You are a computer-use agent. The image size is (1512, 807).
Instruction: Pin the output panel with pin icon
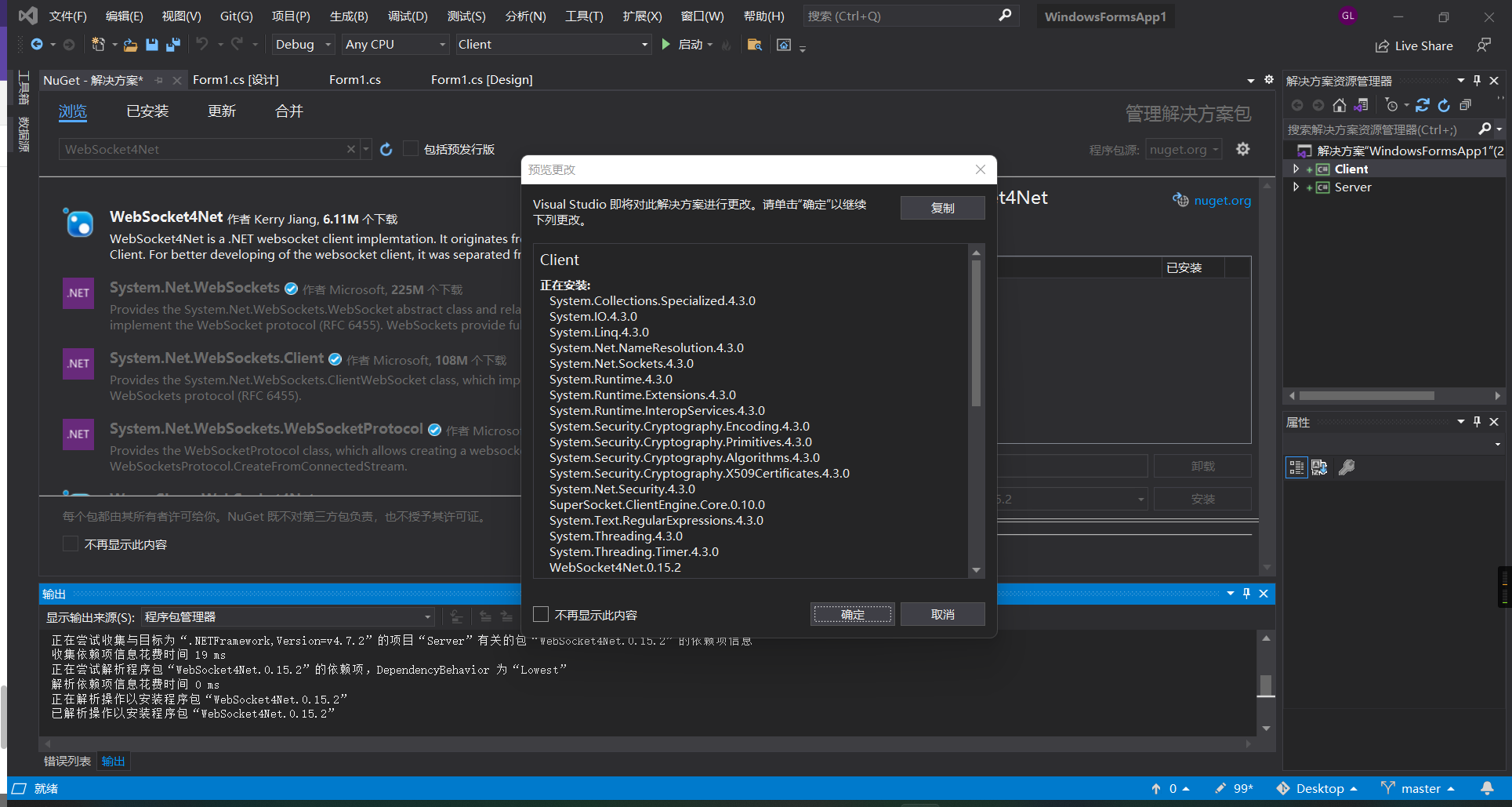tap(1246, 594)
